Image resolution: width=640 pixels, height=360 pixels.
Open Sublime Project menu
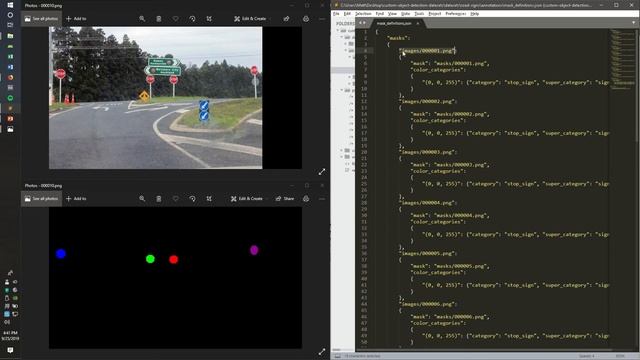click(435, 13)
